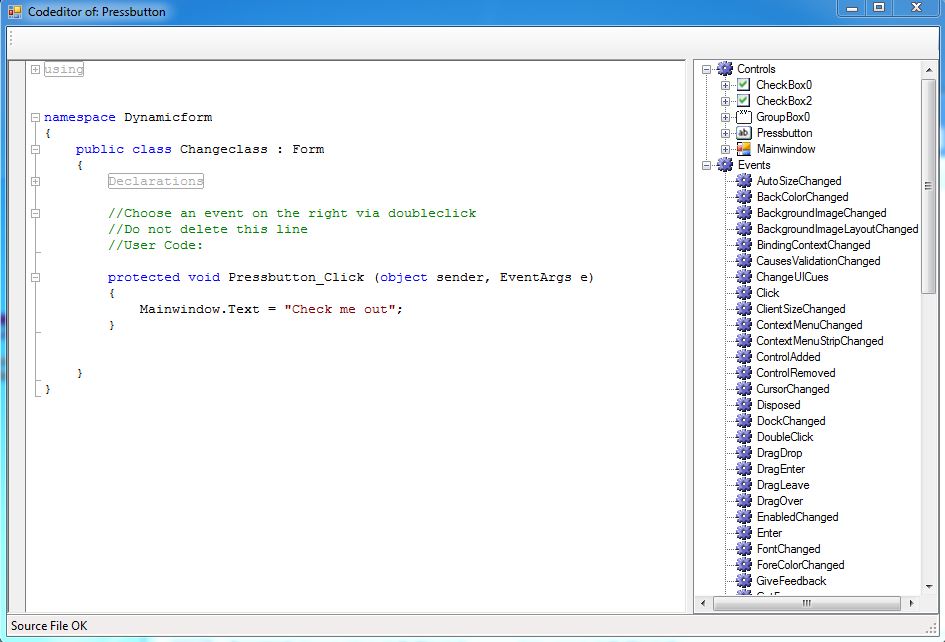Select the FontChanged event
This screenshot has height=642, width=945.
tap(788, 549)
